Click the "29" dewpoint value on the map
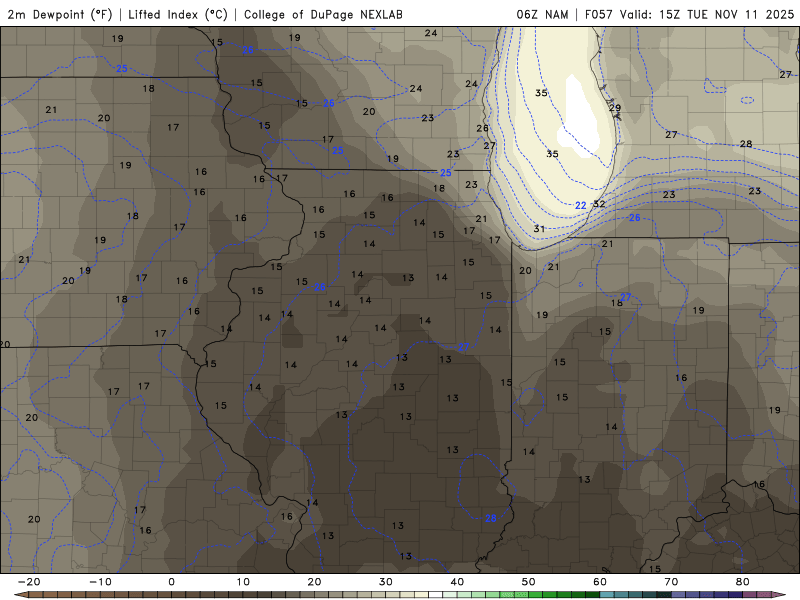 pos(615,108)
